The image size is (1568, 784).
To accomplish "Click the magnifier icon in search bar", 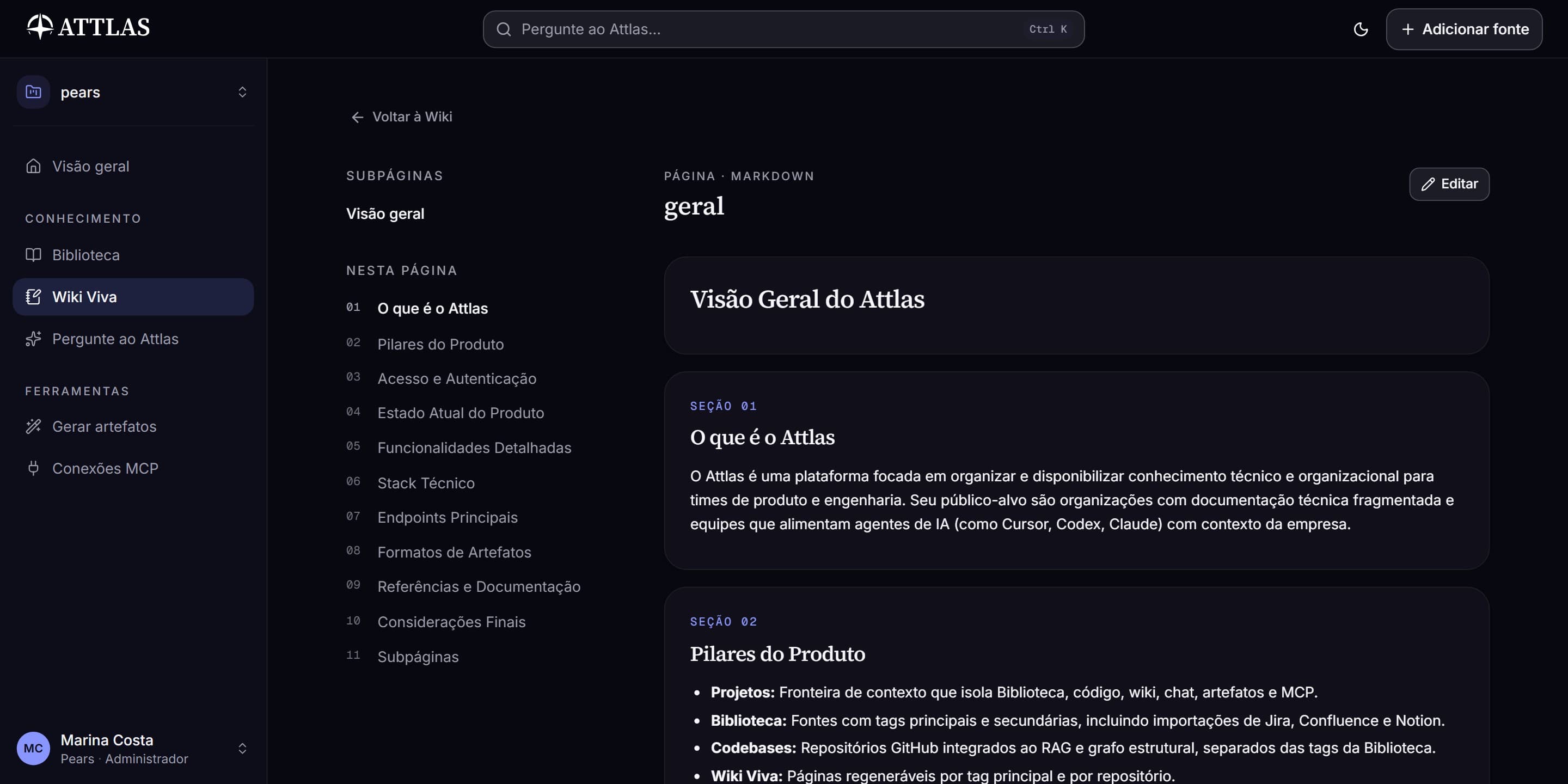I will tap(504, 29).
